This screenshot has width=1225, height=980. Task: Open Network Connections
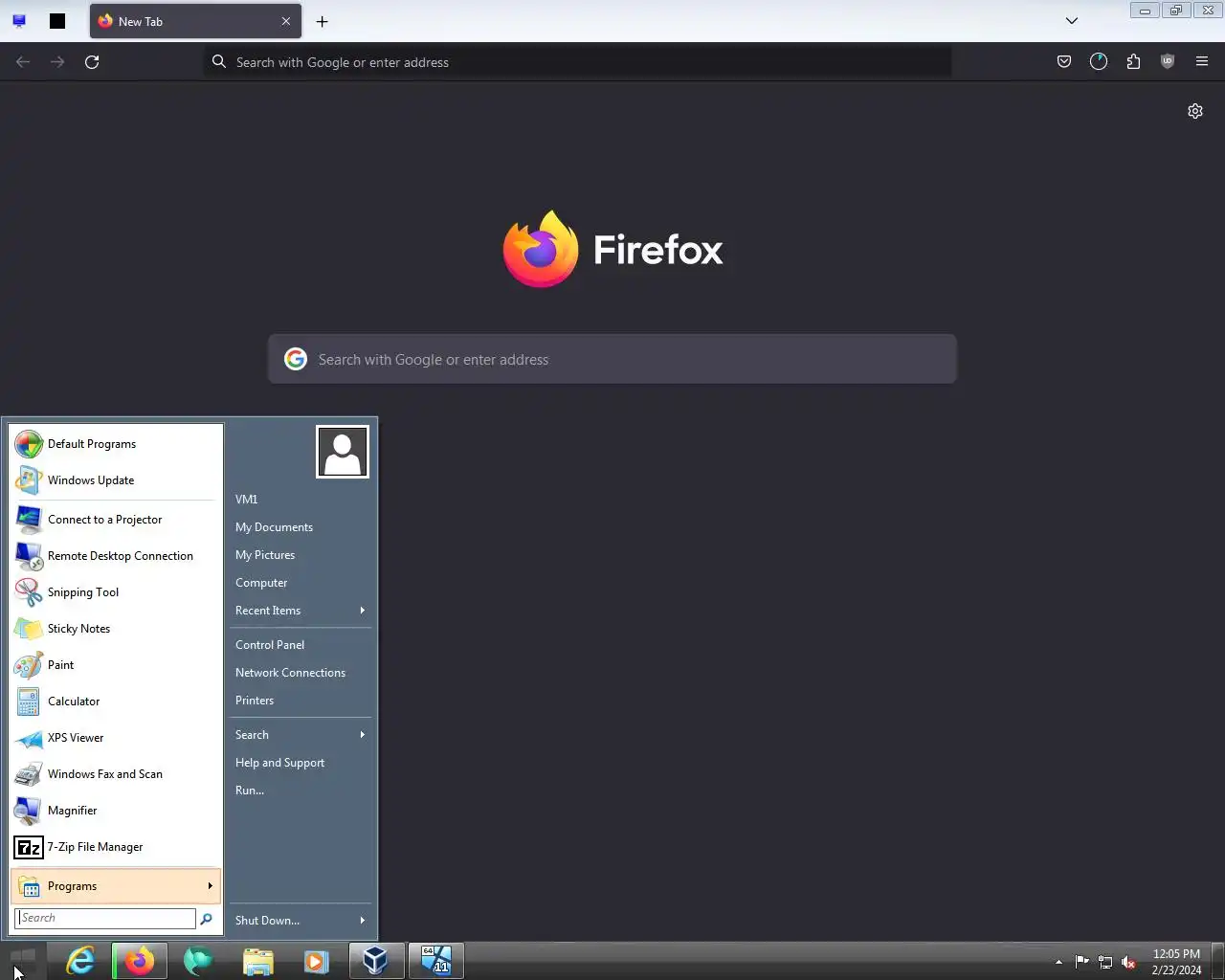coord(301,673)
